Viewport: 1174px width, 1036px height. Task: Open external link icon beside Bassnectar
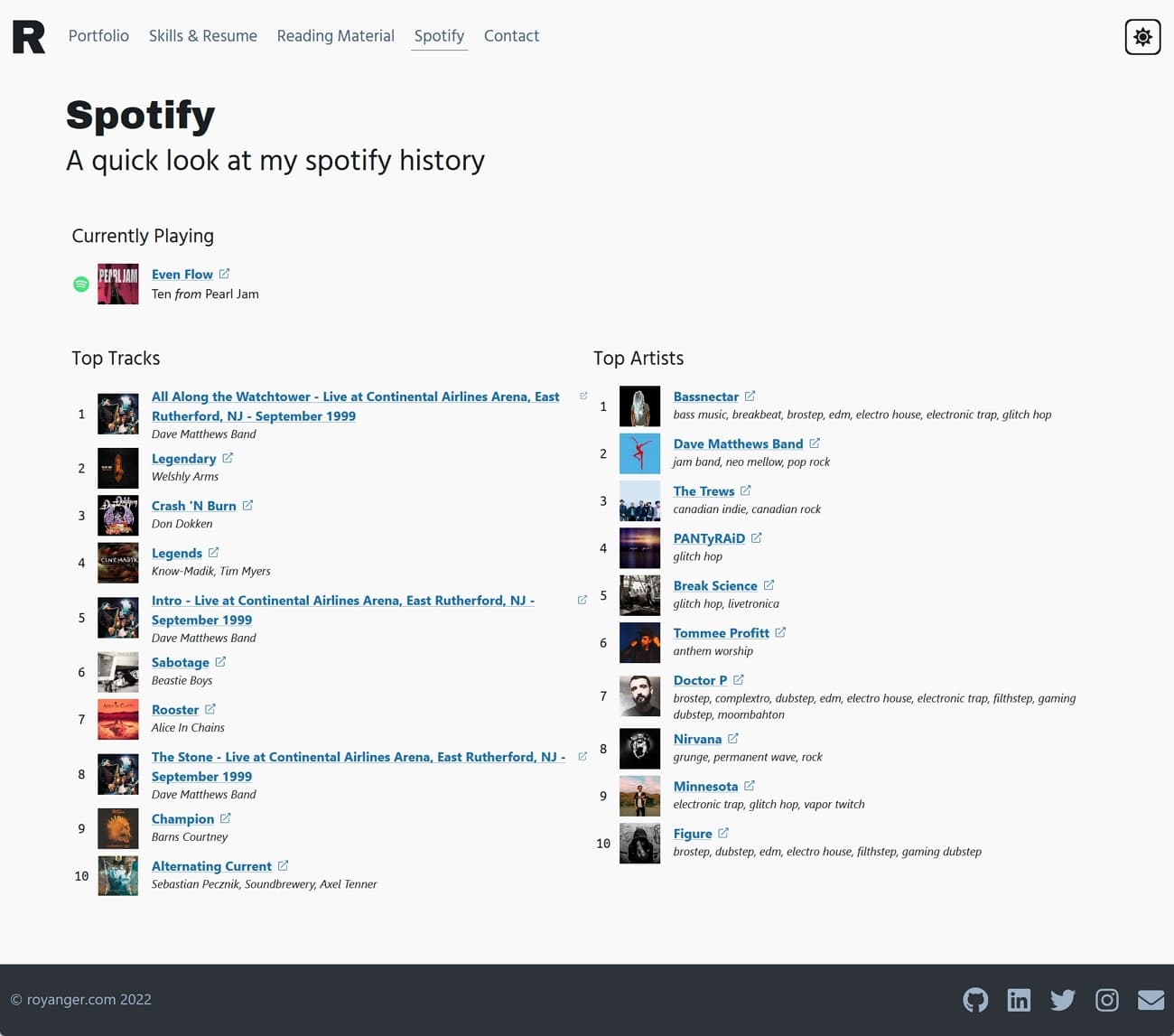pyautogui.click(x=750, y=396)
